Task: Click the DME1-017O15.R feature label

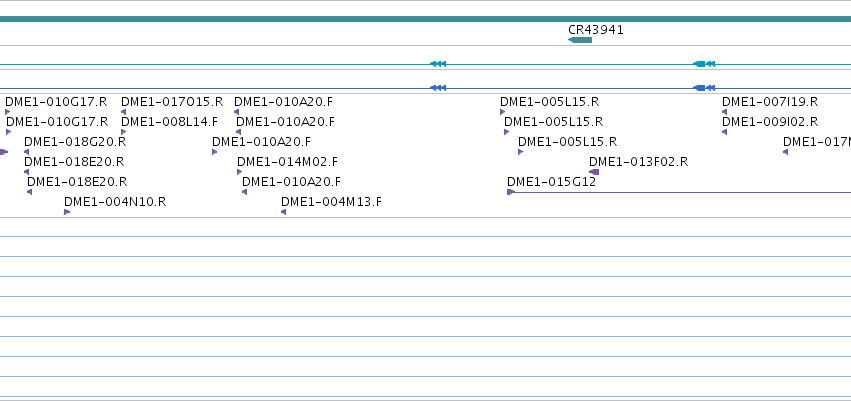Action: pyautogui.click(x=172, y=102)
